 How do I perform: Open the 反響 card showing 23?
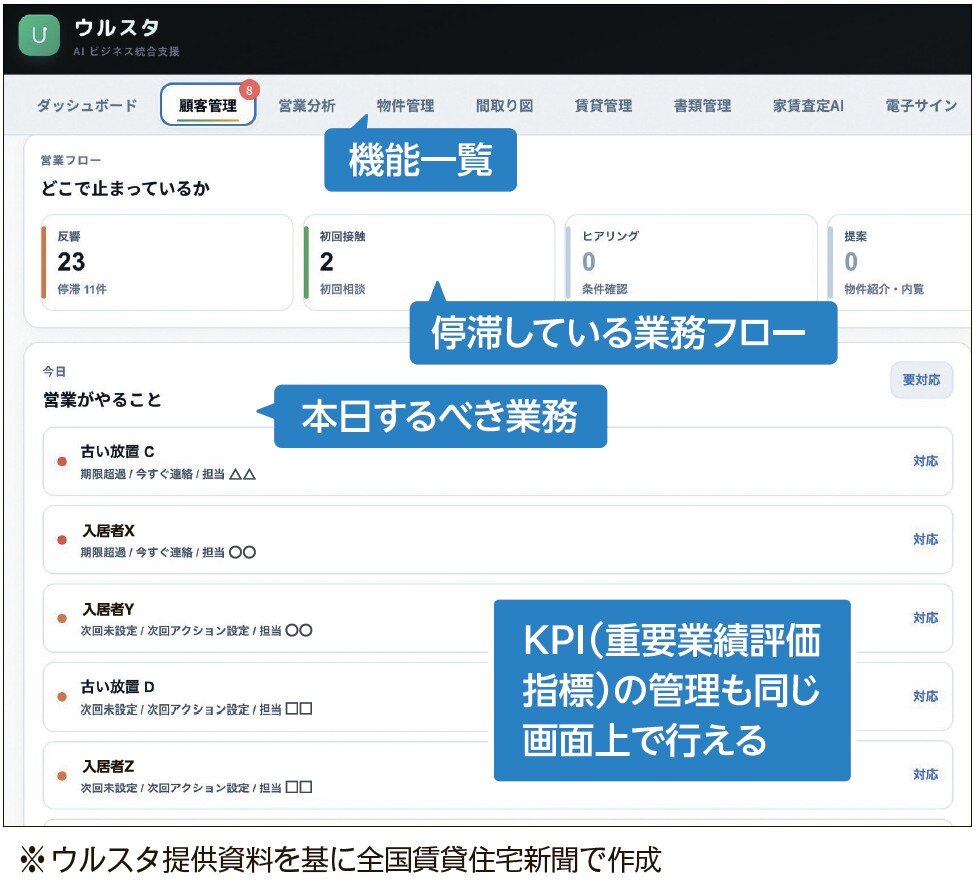coord(167,262)
